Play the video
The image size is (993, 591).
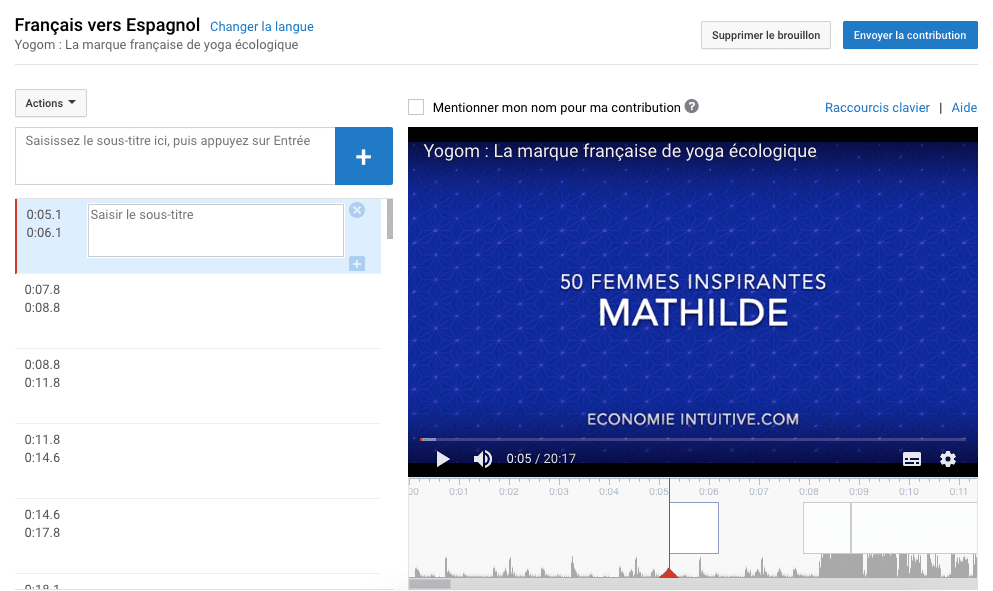click(x=443, y=459)
